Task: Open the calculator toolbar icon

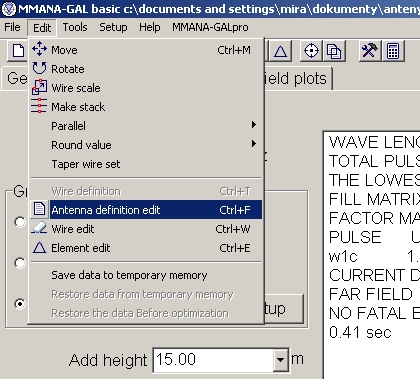Action: click(393, 51)
